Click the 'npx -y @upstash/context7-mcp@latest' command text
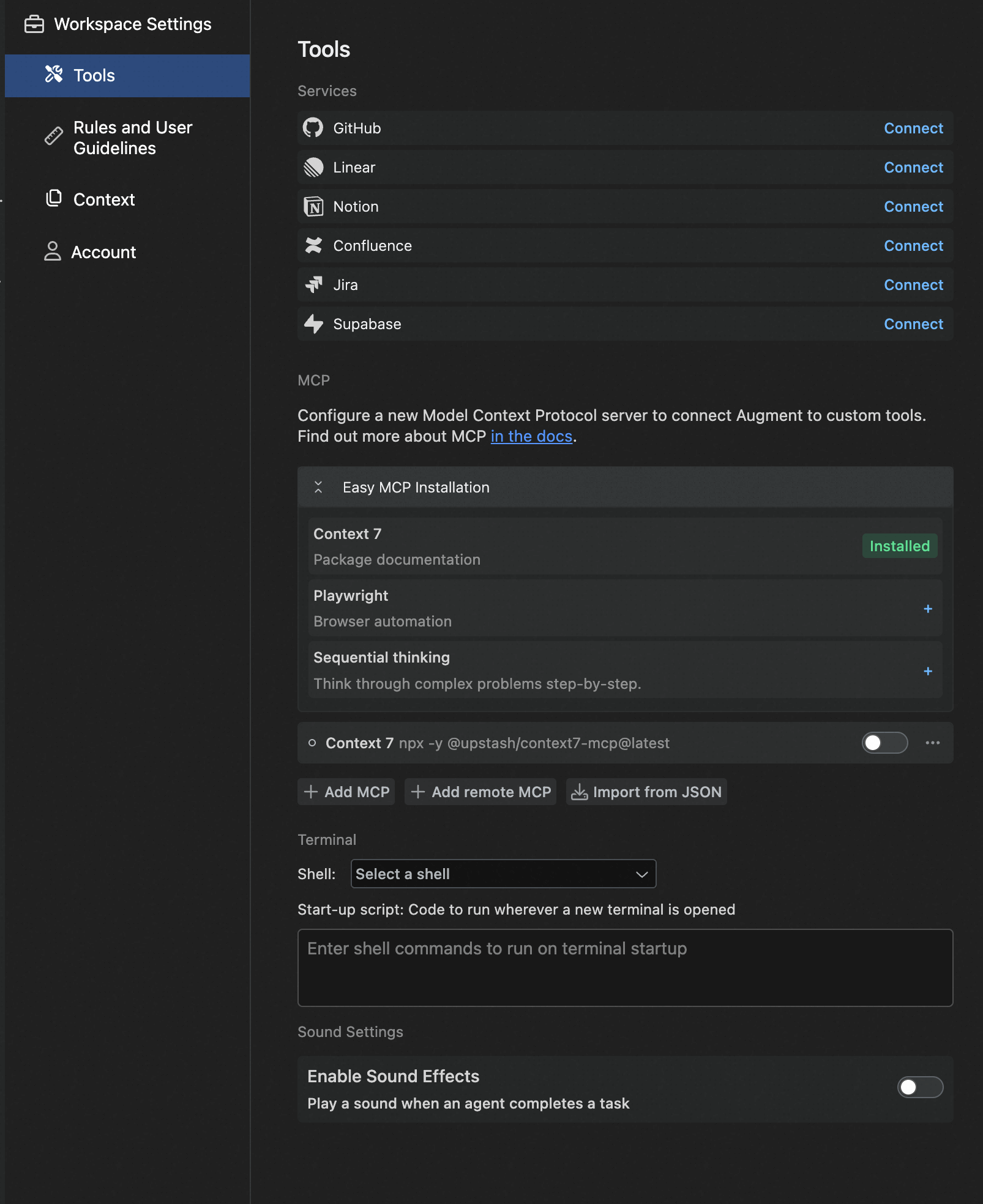Image resolution: width=983 pixels, height=1204 pixels. pyautogui.click(x=534, y=743)
